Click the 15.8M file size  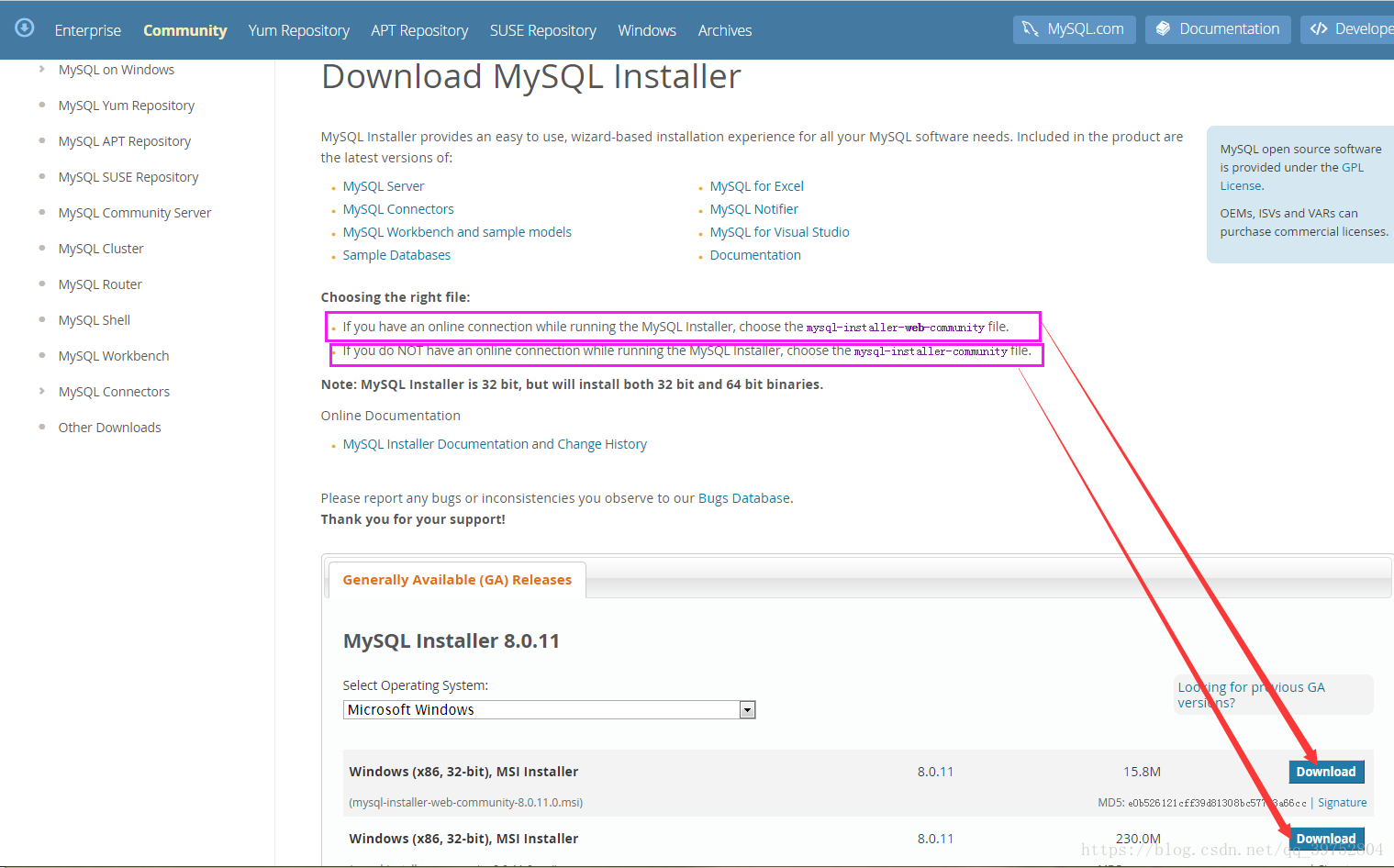tap(1142, 772)
